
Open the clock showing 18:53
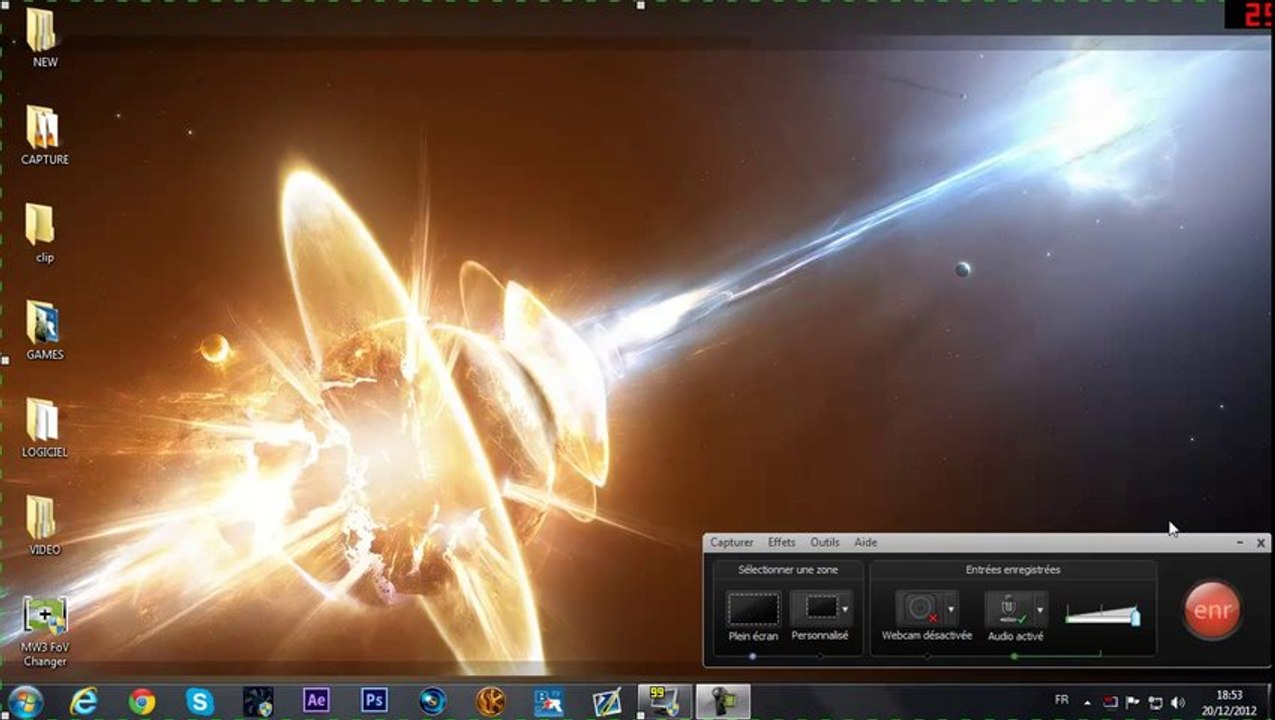tap(1228, 701)
